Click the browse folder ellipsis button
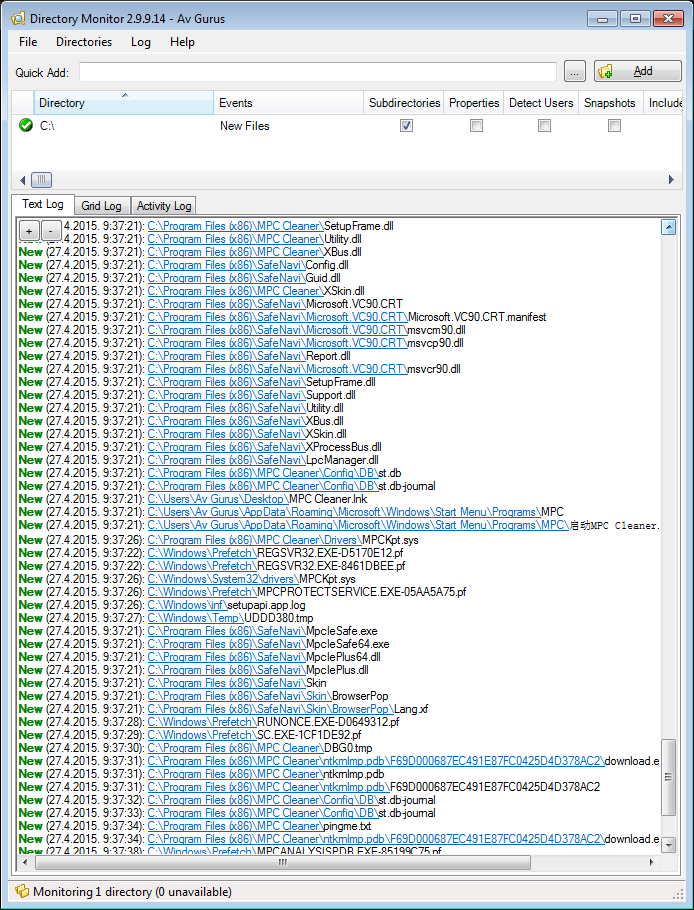 coord(574,72)
